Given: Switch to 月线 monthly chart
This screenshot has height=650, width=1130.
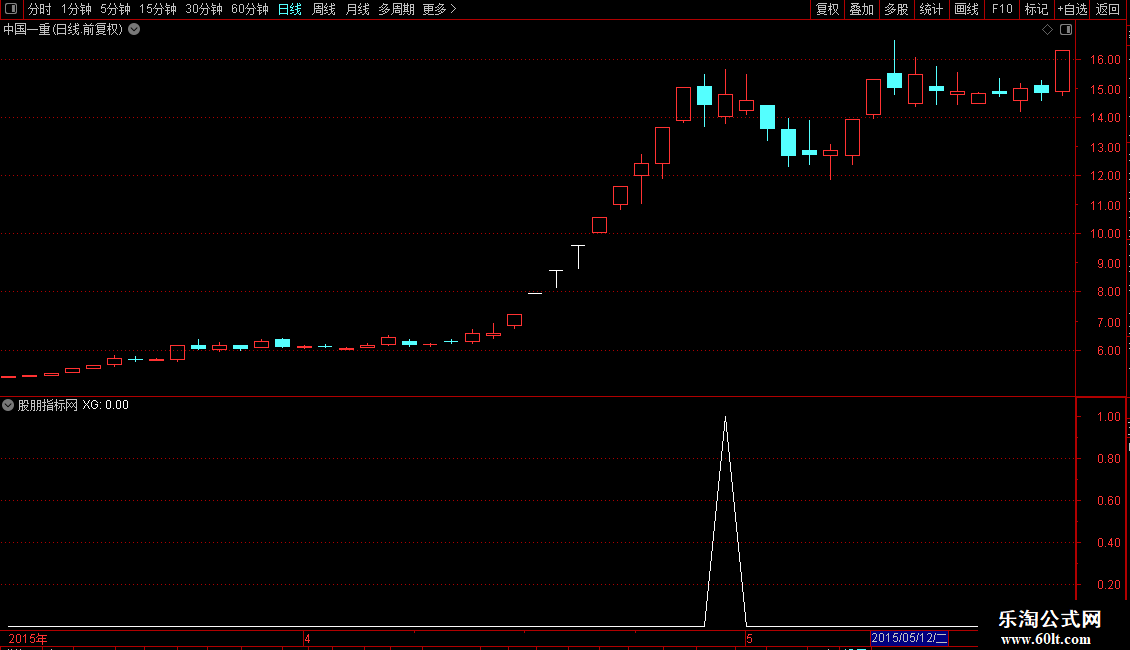Looking at the screenshot, I should click(x=357, y=9).
